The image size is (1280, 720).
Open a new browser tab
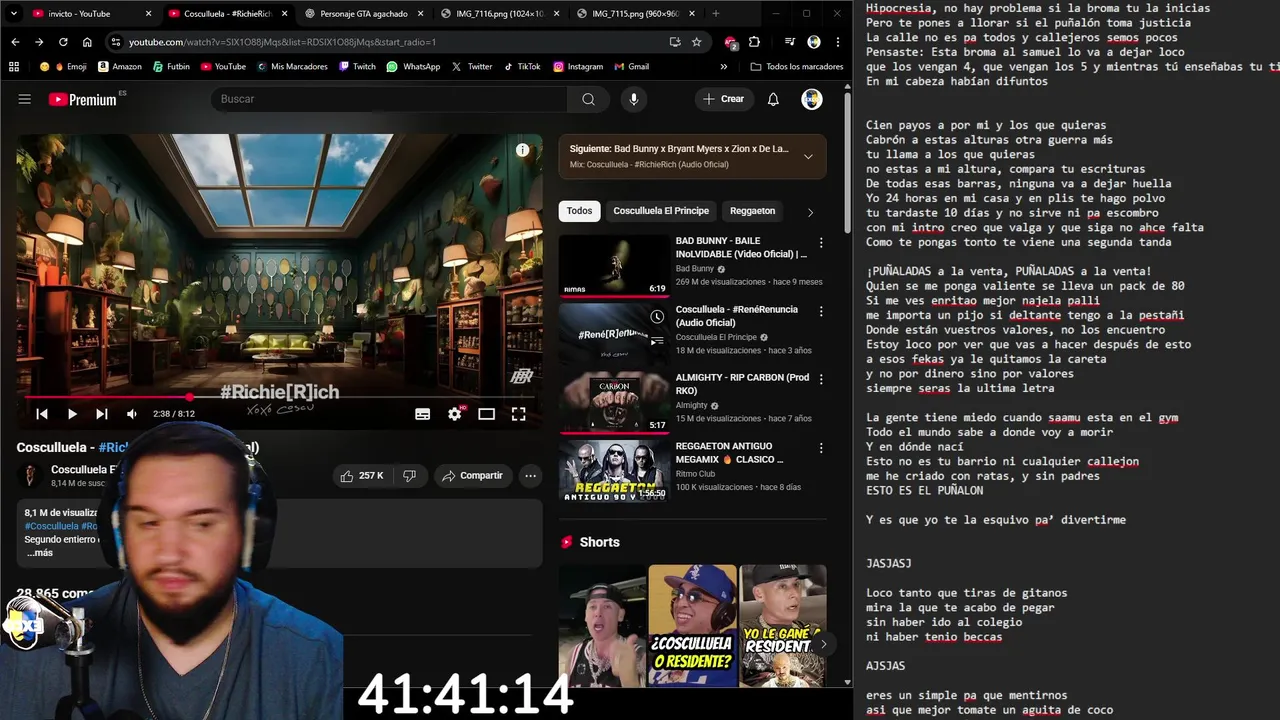[x=715, y=14]
